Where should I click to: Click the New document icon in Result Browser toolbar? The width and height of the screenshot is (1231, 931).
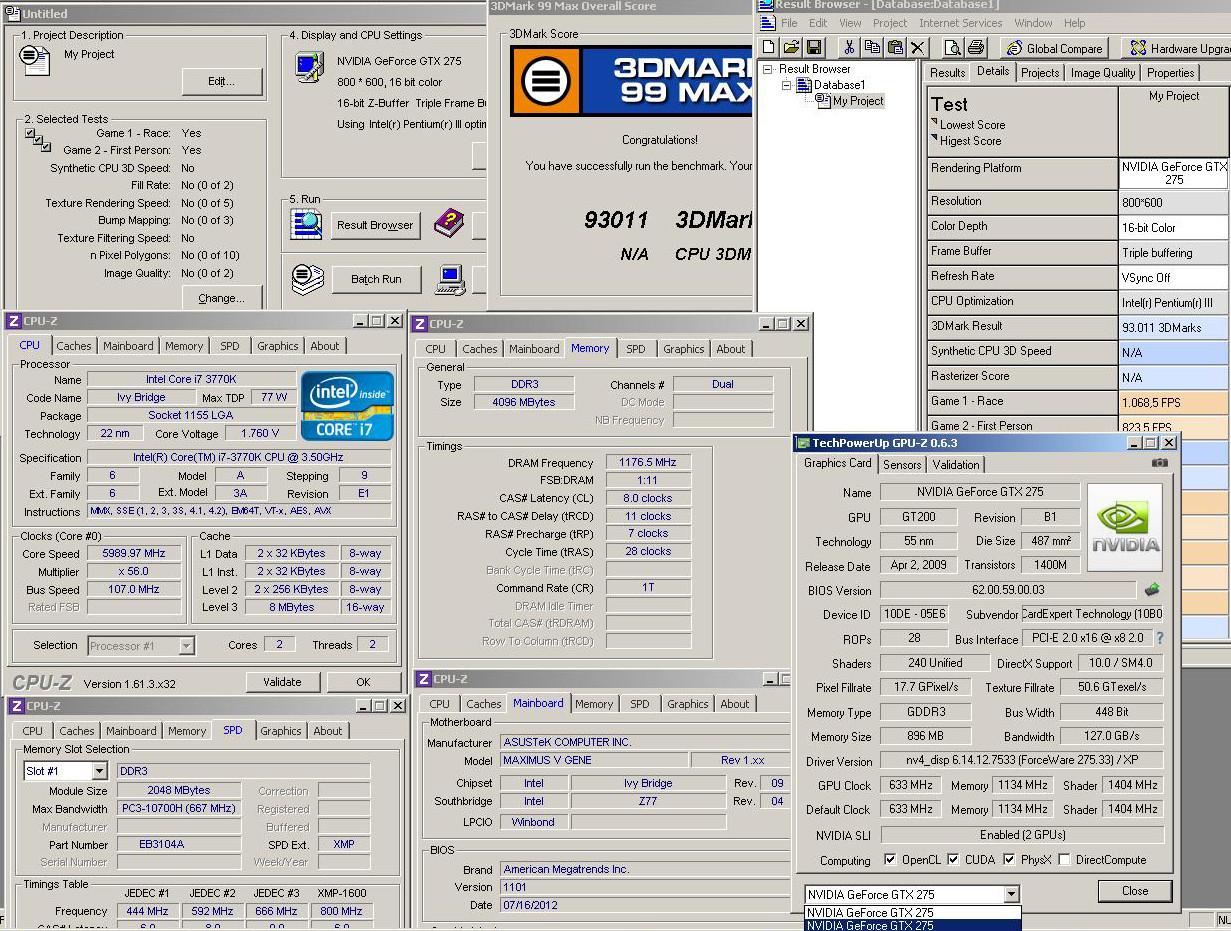pyautogui.click(x=769, y=47)
